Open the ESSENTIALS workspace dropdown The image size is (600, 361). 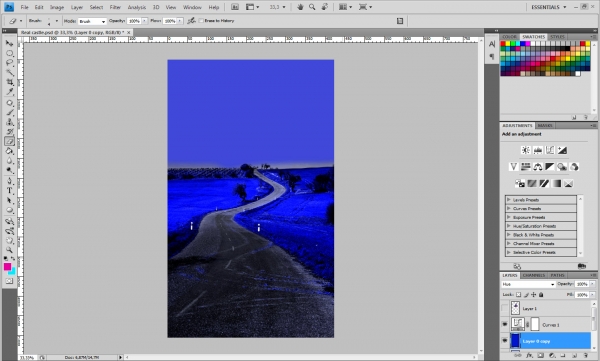(x=549, y=7)
